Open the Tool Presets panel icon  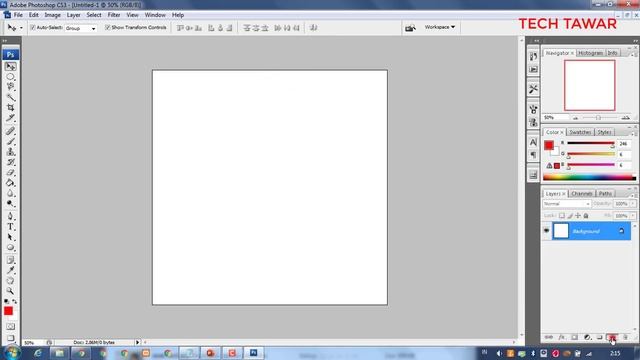[x=533, y=89]
